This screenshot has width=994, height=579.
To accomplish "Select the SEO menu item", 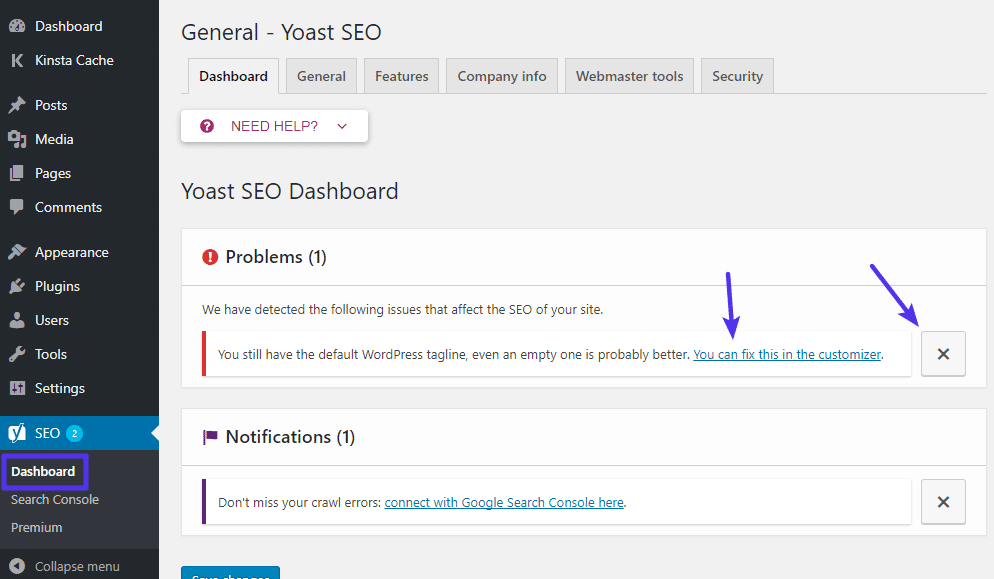I will tap(79, 433).
